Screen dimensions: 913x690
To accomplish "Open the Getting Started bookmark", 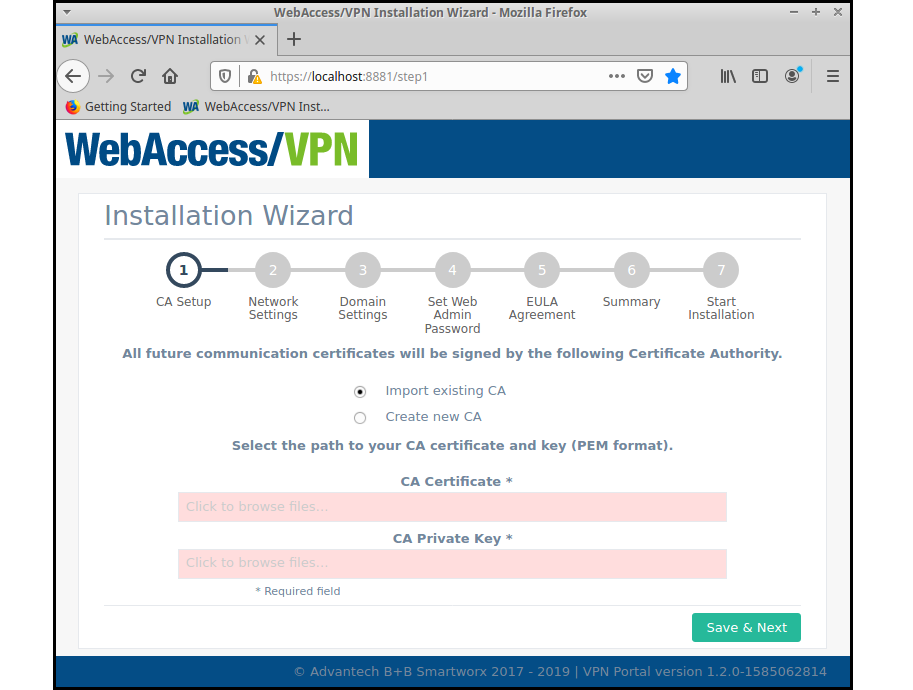I will (119, 107).
